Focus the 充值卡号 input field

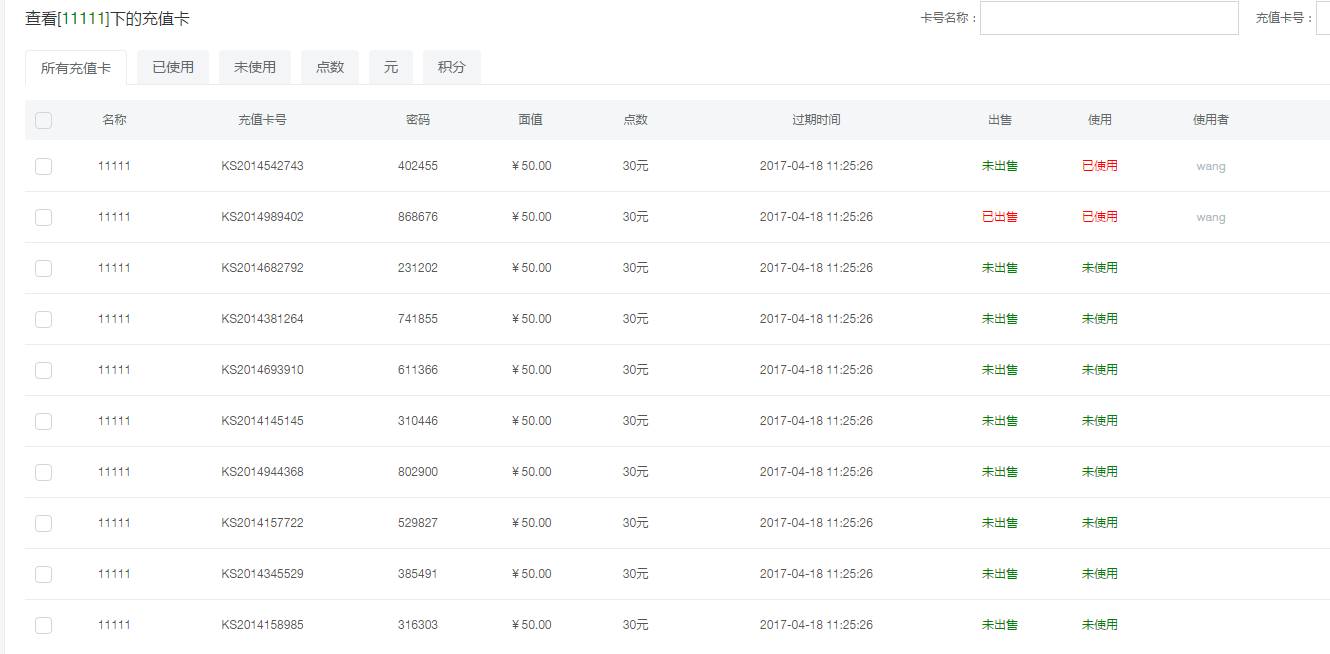coord(1324,18)
